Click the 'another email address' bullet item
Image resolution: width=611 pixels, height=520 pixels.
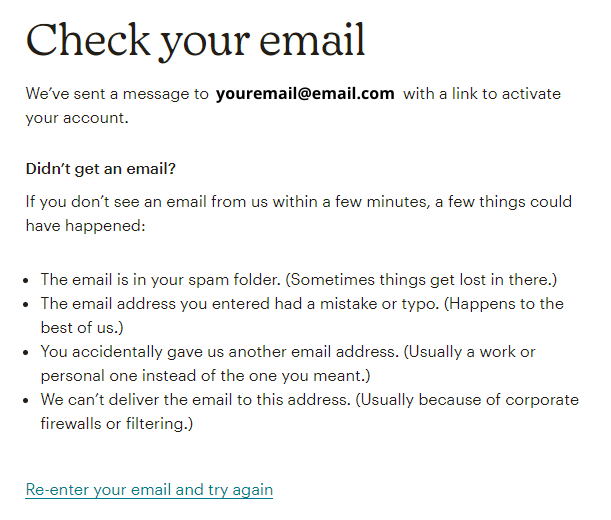click(x=288, y=364)
